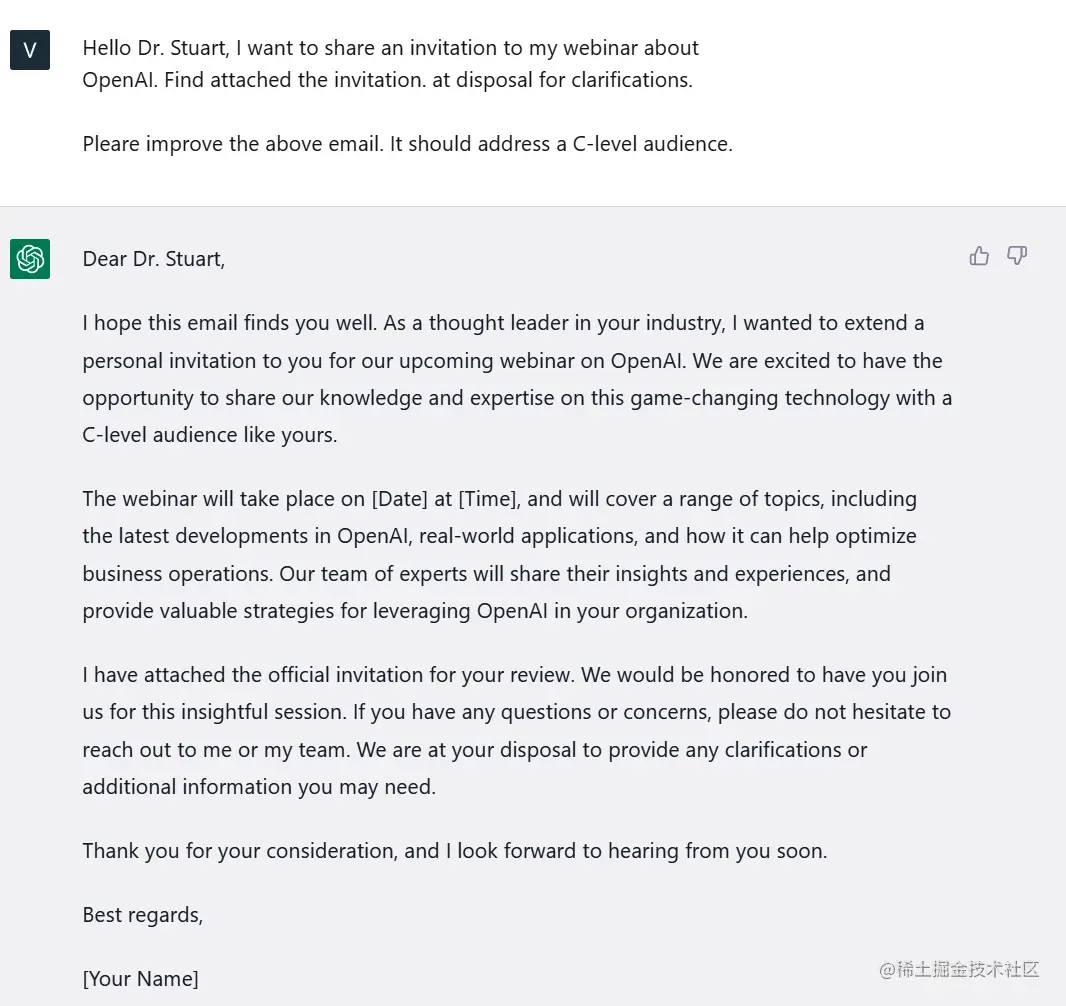This screenshot has width=1066, height=1006.
Task: Click the thumbs up icon
Action: (979, 257)
